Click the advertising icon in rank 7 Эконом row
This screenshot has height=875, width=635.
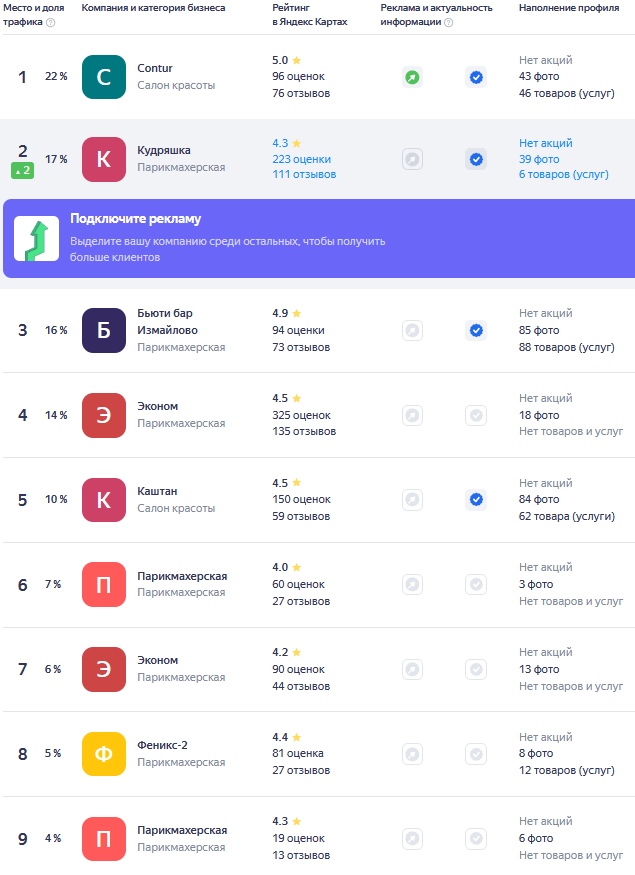412,669
